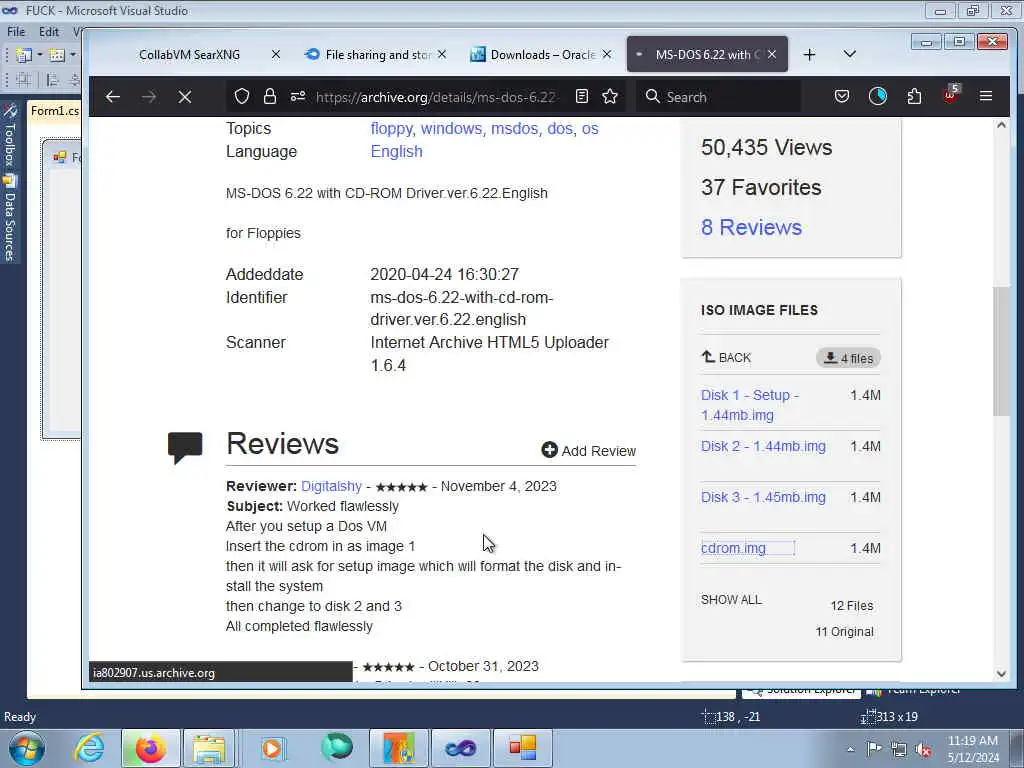Download all via the 4 files button
Viewport: 1024px width, 768px height.
(x=848, y=358)
